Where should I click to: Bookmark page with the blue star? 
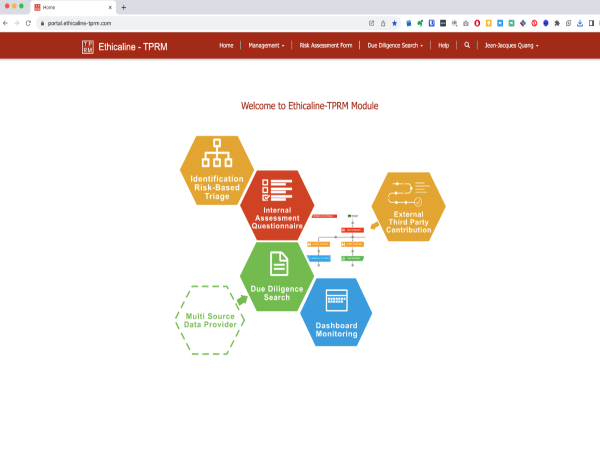[394, 23]
